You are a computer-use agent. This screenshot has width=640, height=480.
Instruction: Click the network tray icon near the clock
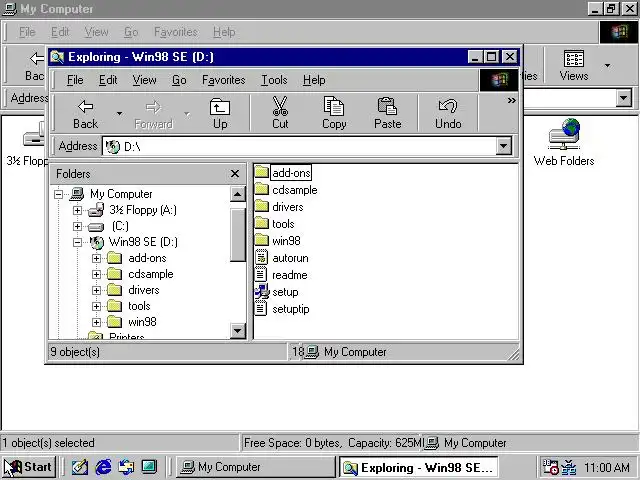tap(569, 467)
